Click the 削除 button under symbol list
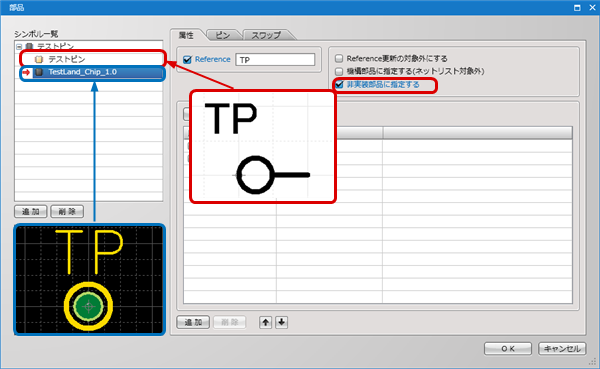Image resolution: width=600 pixels, height=369 pixels. point(67,211)
